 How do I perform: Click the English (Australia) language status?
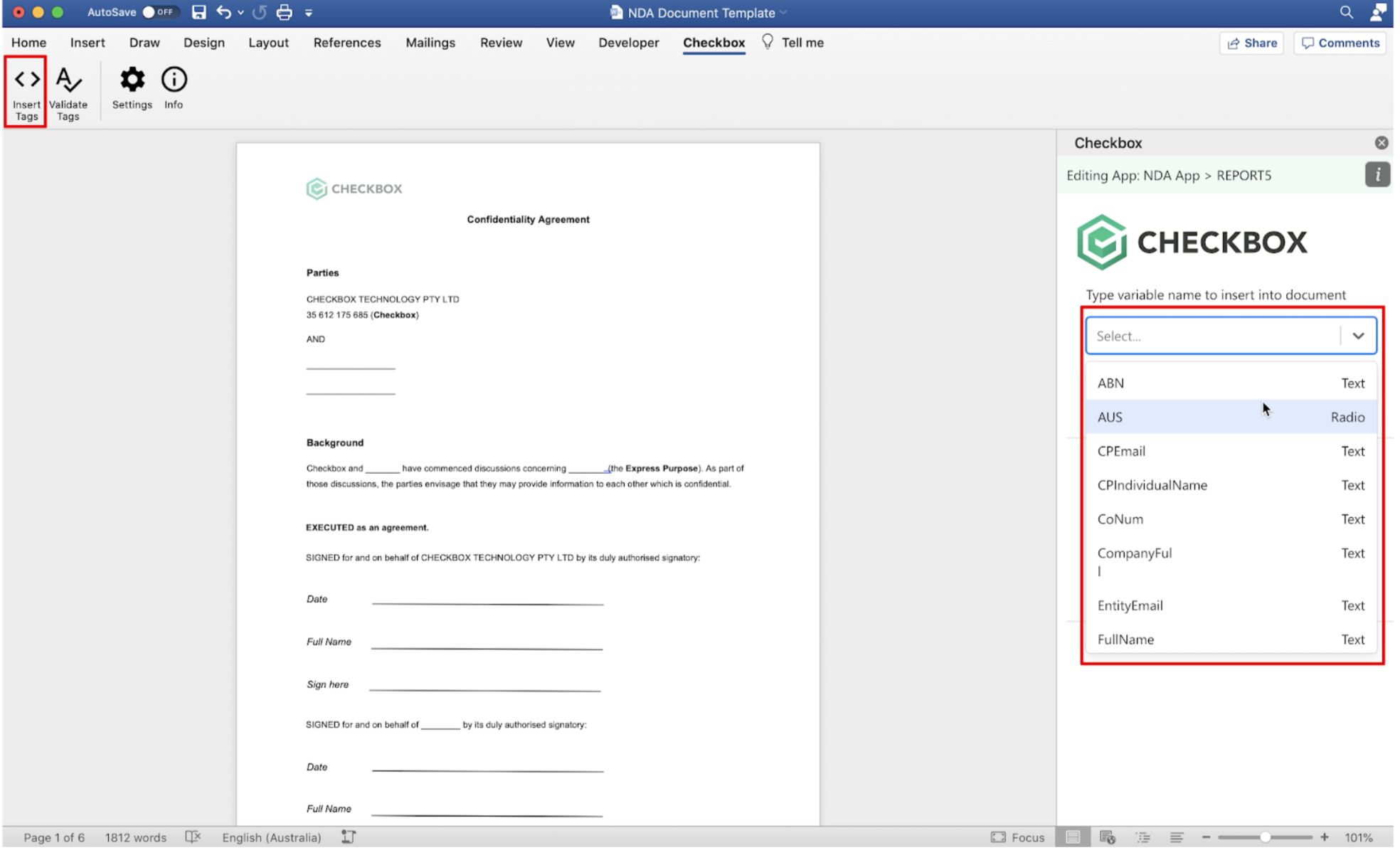pyautogui.click(x=271, y=838)
